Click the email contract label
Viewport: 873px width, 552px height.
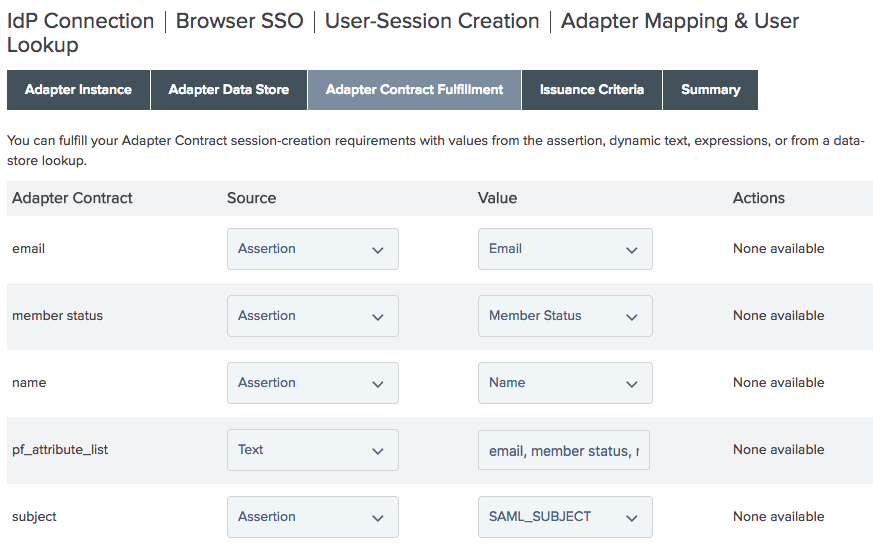[x=28, y=248]
